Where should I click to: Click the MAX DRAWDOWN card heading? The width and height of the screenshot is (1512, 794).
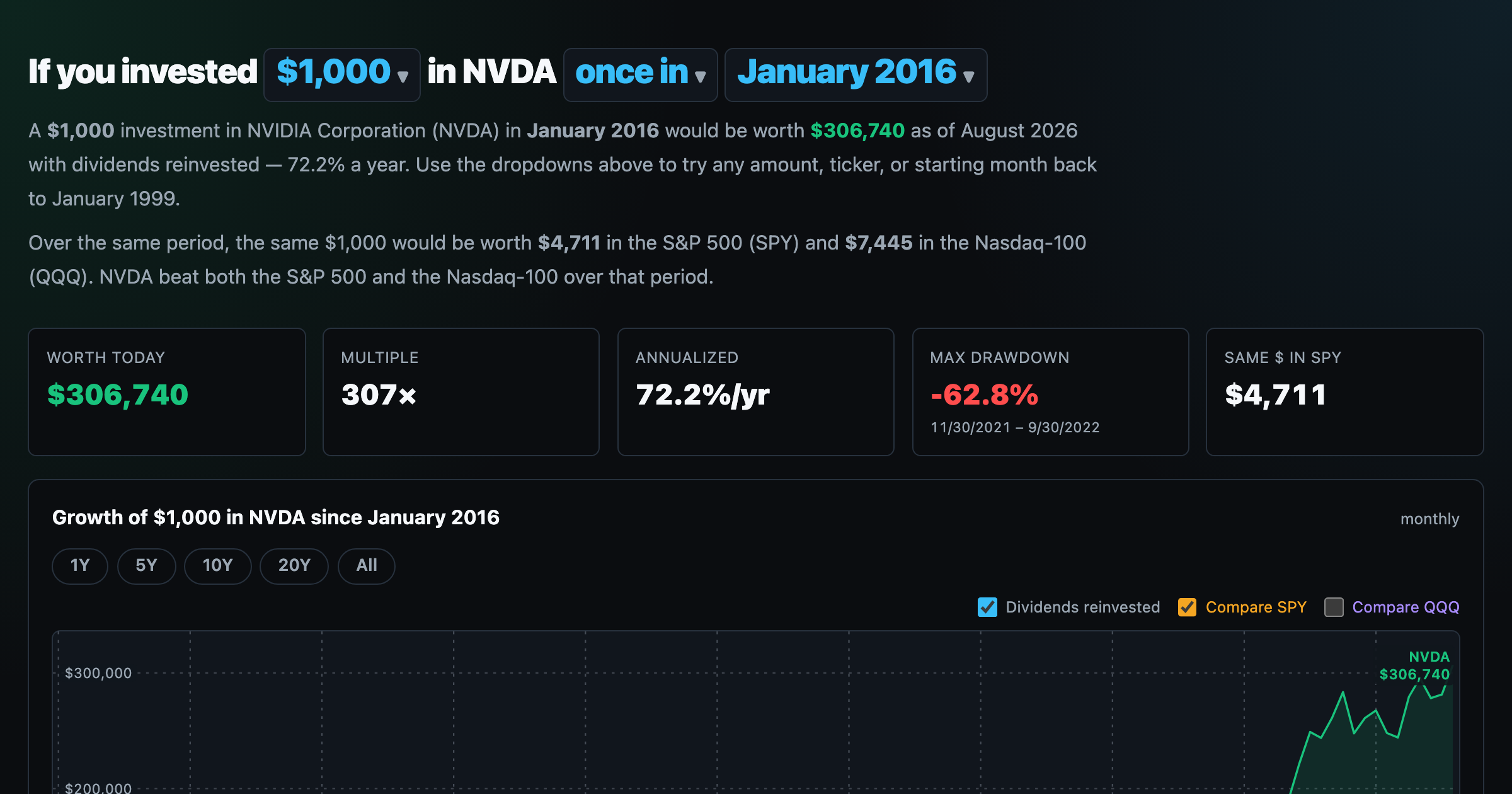pos(999,357)
